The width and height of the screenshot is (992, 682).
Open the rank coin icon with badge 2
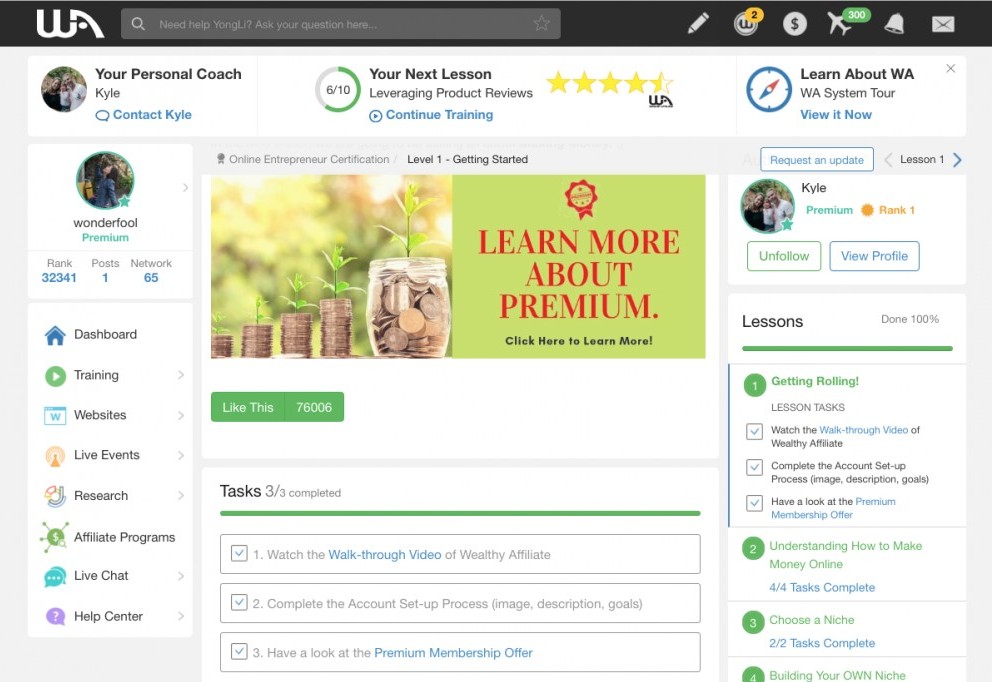747,24
